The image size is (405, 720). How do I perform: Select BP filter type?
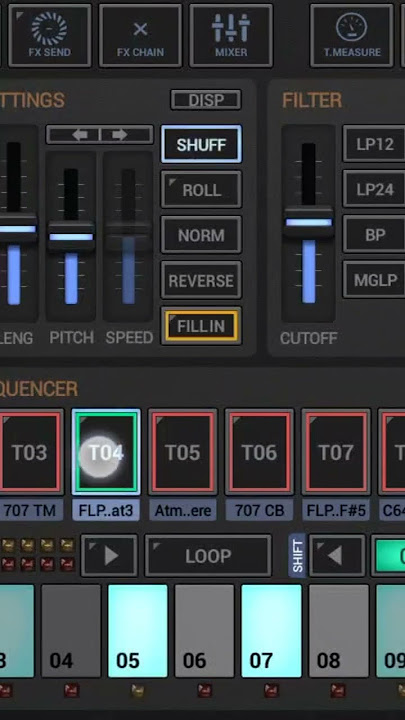point(375,235)
